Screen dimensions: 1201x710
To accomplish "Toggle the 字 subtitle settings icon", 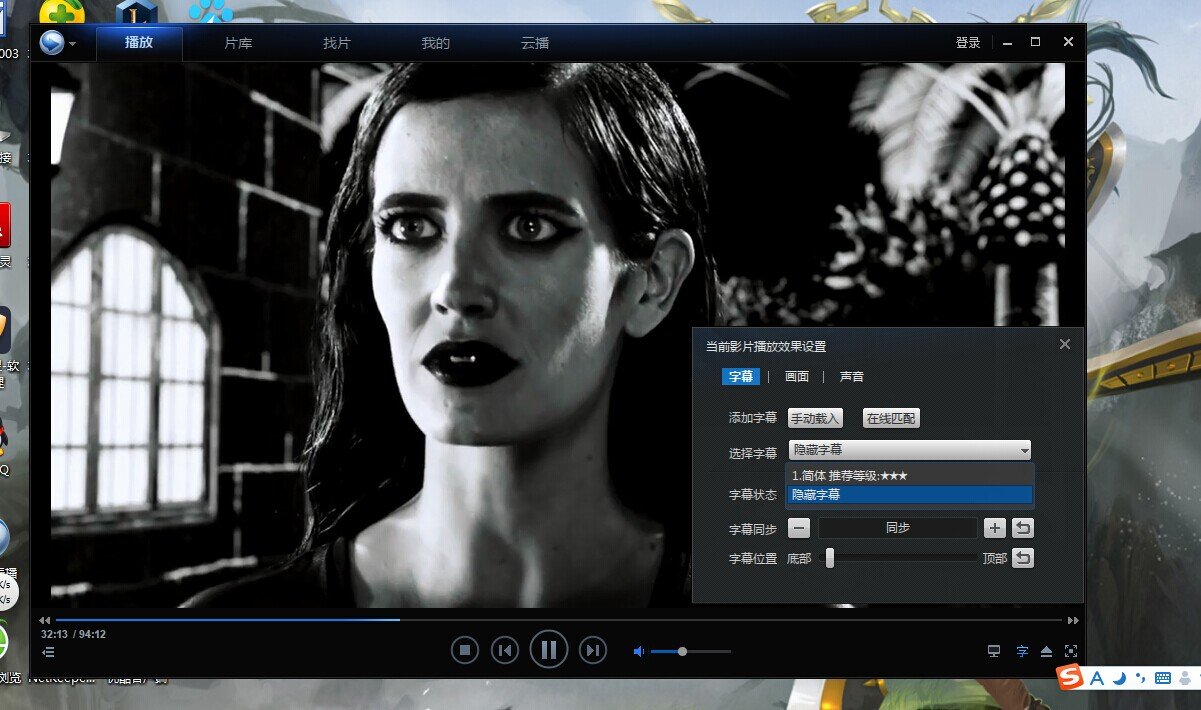I will point(1022,652).
